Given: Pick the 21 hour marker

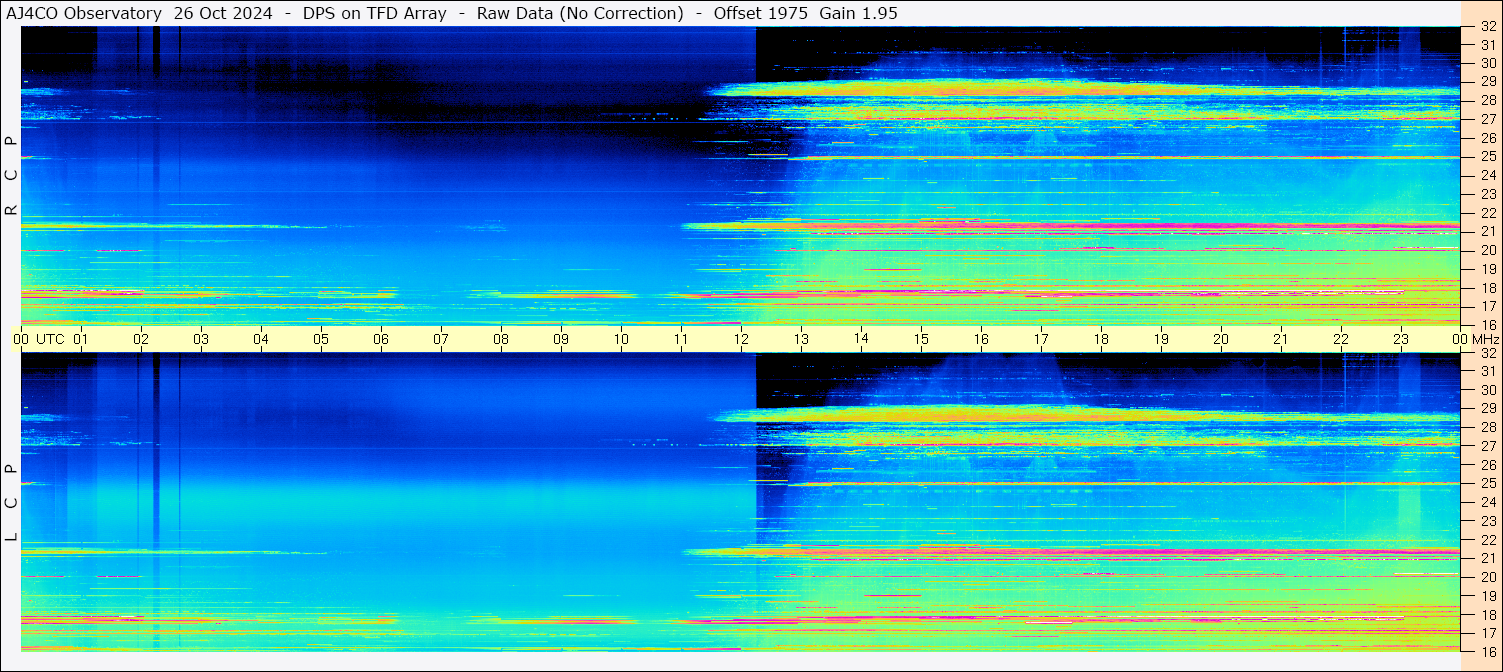Looking at the screenshot, I should [1281, 339].
